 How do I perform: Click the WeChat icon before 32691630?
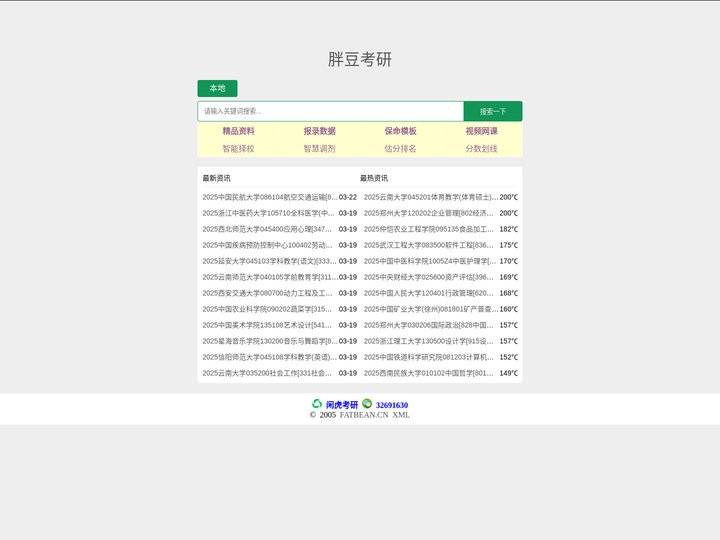[x=367, y=404]
